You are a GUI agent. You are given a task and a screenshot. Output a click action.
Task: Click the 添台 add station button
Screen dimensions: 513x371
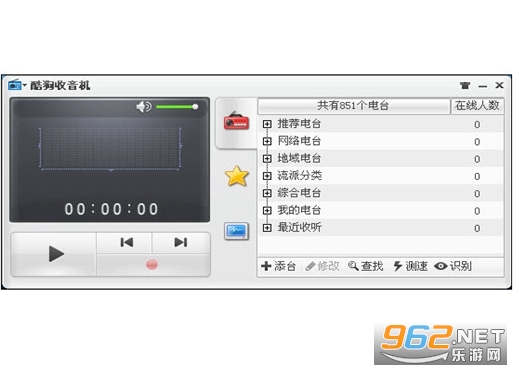click(279, 266)
